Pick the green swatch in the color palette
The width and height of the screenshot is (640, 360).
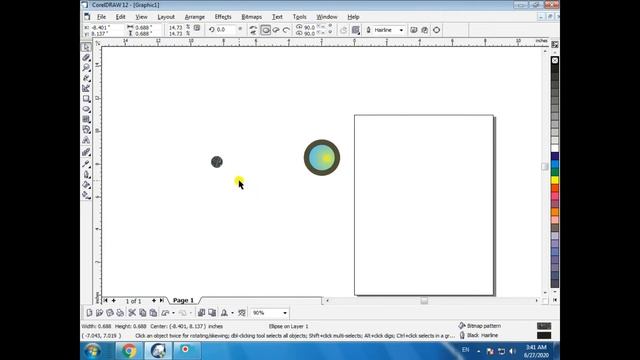point(555,172)
